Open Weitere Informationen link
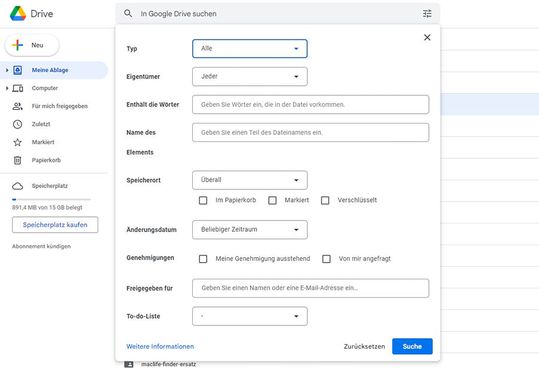The height and width of the screenshot is (368, 539). click(x=160, y=346)
